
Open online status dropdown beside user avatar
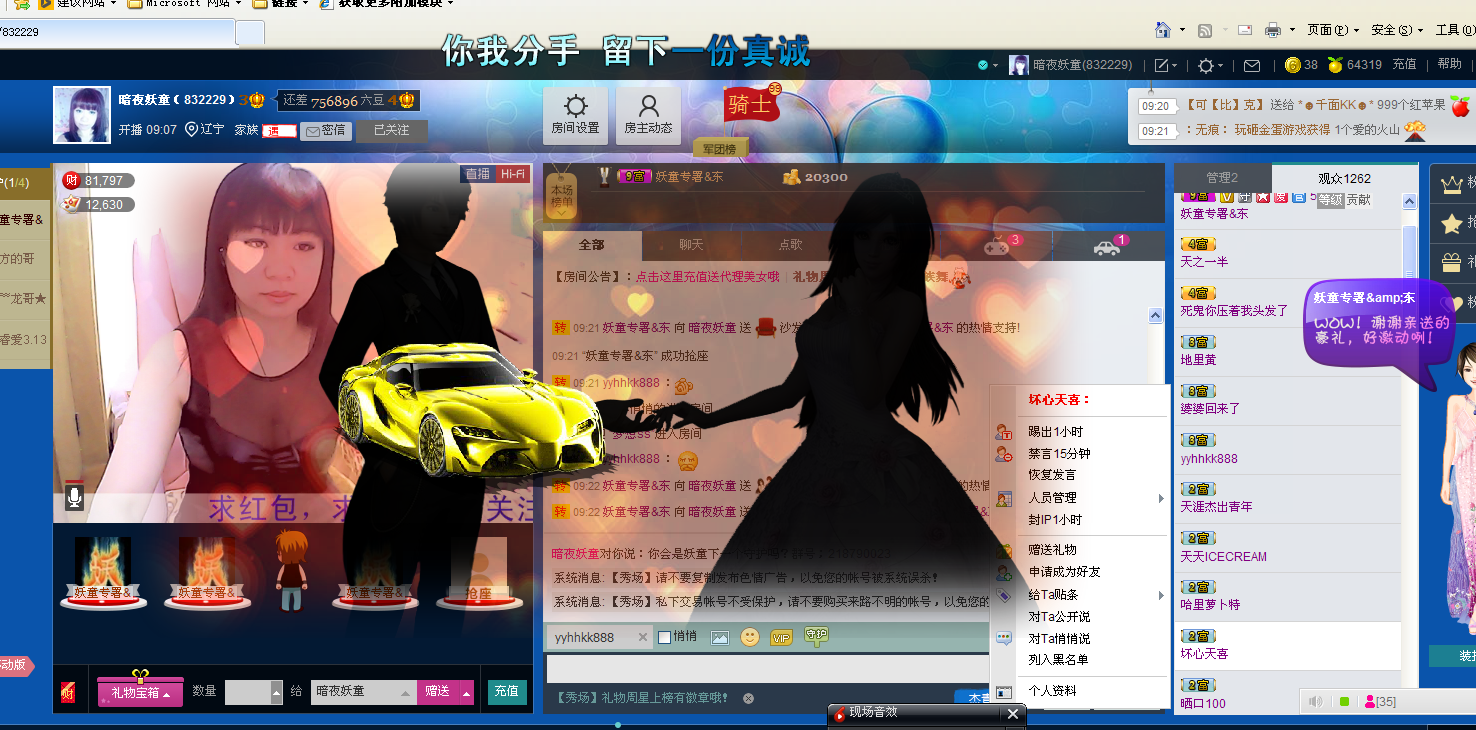click(988, 65)
